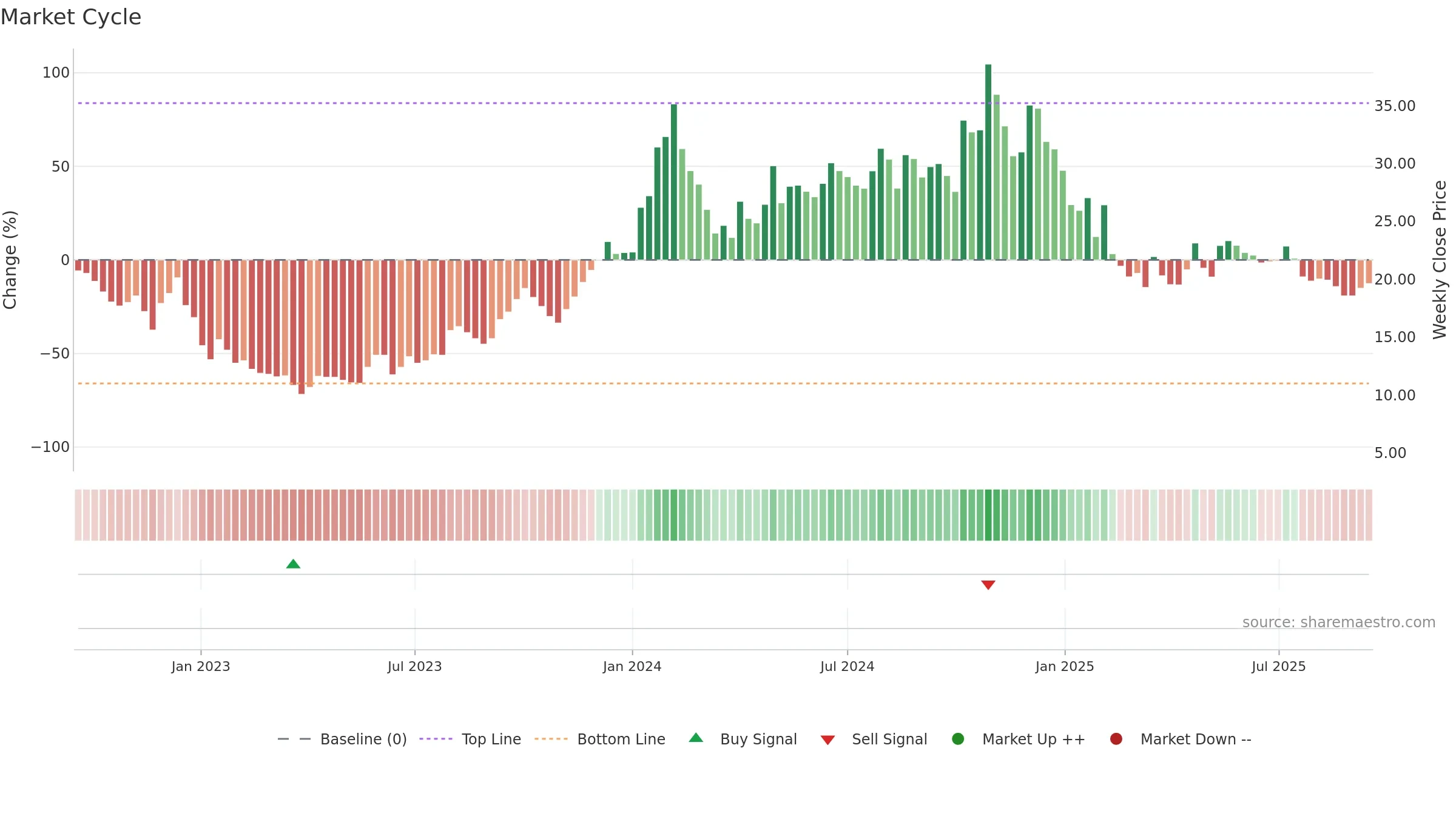Click the −50 tick label on the left axis

[55, 354]
